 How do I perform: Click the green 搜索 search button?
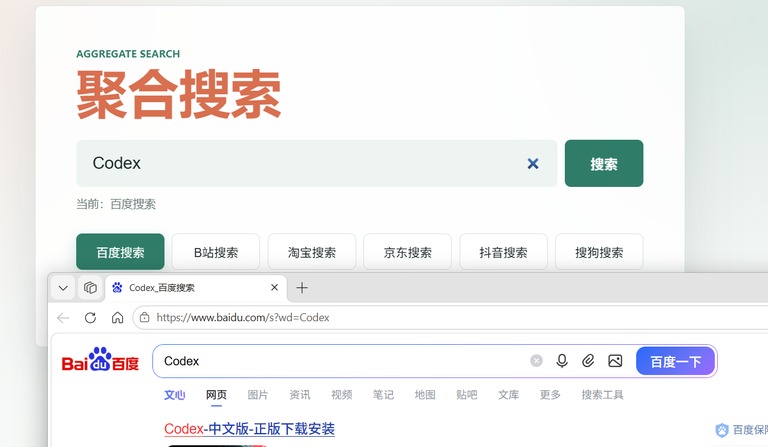click(604, 164)
